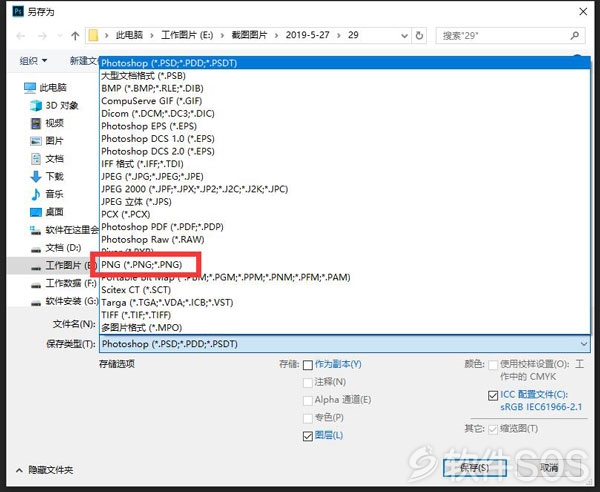The height and width of the screenshot is (492, 600).
Task: Choose 大型文档格式 (*.PSB) format
Action: [x=345, y=75]
